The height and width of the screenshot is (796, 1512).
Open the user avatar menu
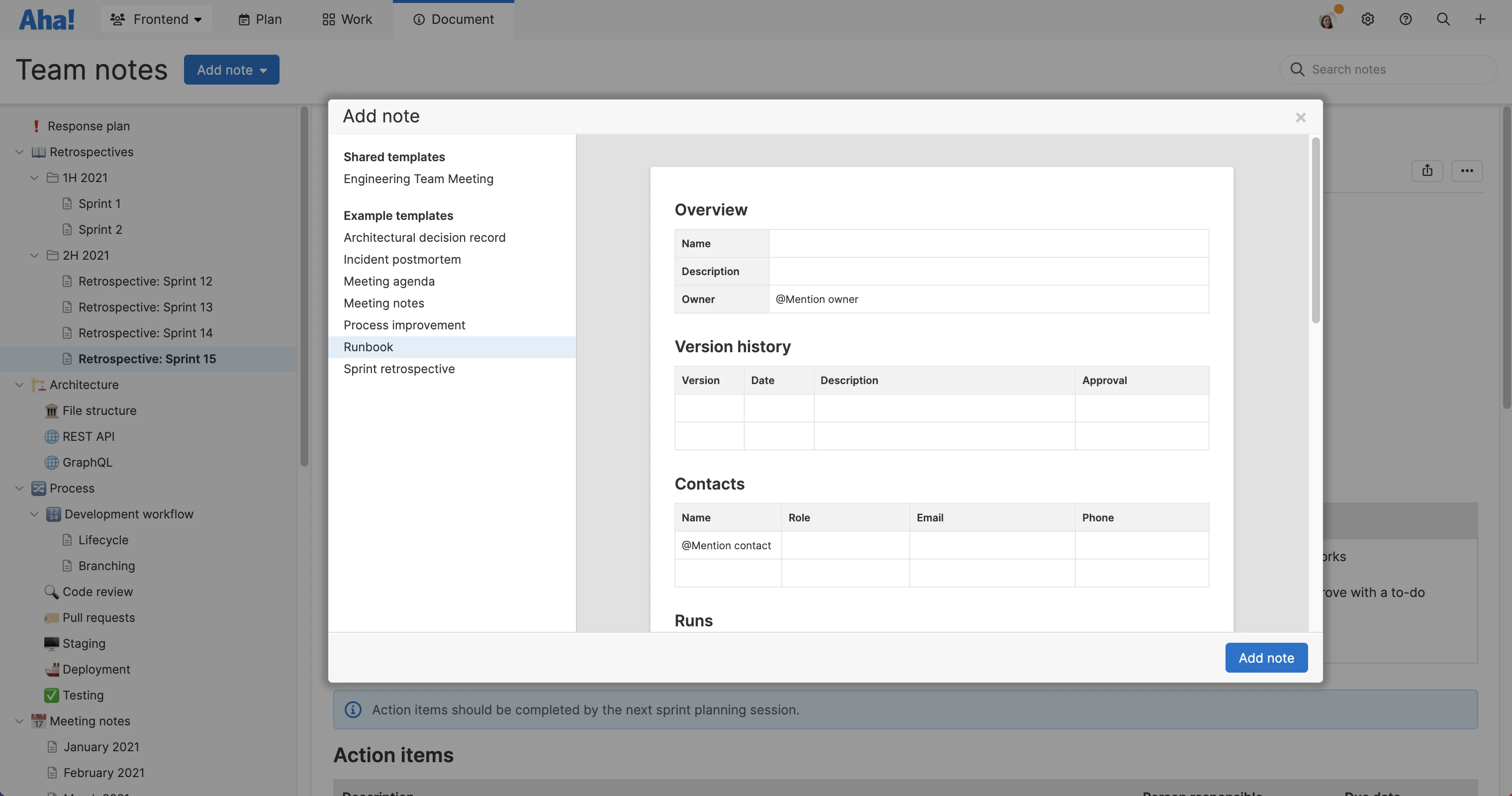(x=1327, y=21)
